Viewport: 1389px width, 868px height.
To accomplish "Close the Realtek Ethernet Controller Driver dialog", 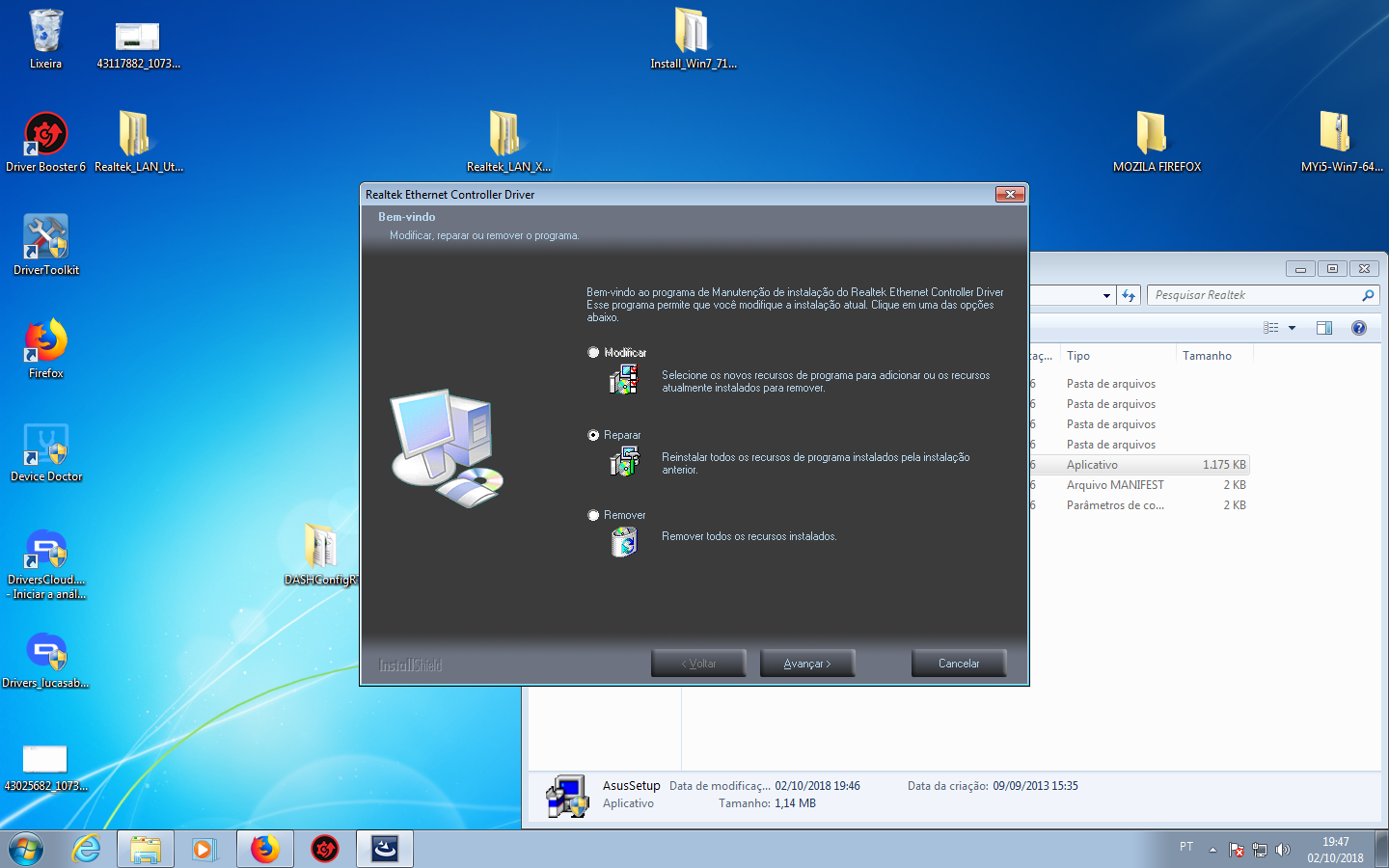I will [1010, 194].
